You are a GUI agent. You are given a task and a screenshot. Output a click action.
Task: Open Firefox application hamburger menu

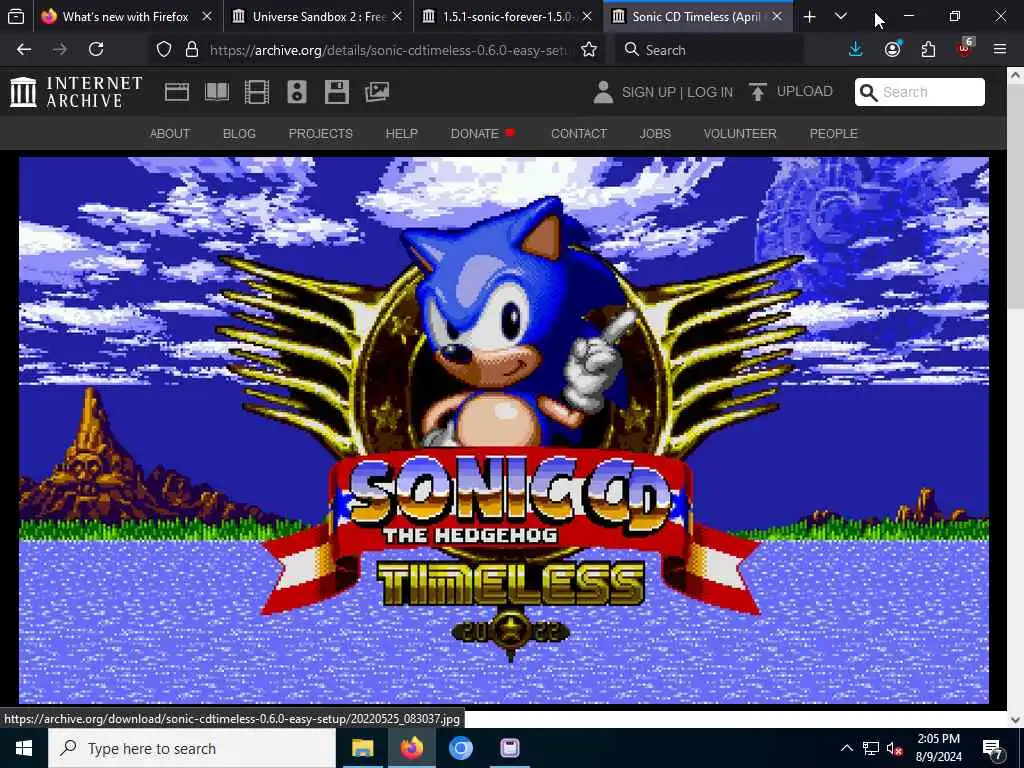[999, 50]
